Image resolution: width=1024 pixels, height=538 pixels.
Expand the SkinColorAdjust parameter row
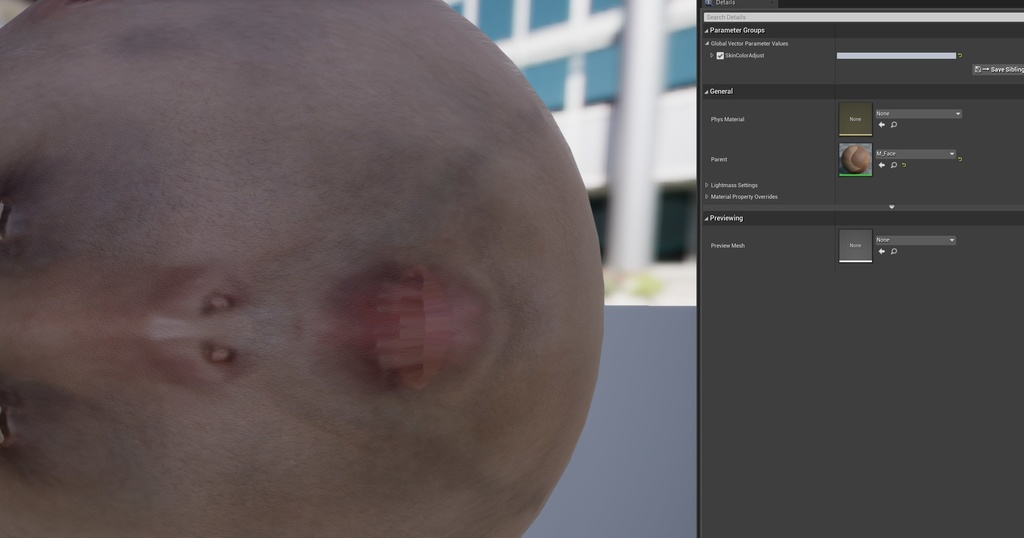712,55
